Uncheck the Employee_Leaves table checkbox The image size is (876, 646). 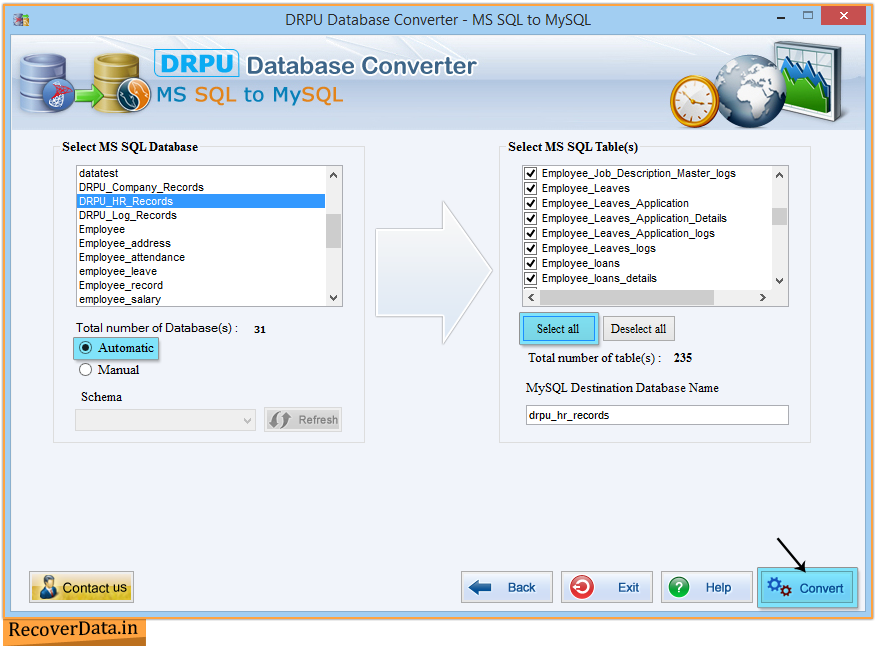[x=531, y=188]
